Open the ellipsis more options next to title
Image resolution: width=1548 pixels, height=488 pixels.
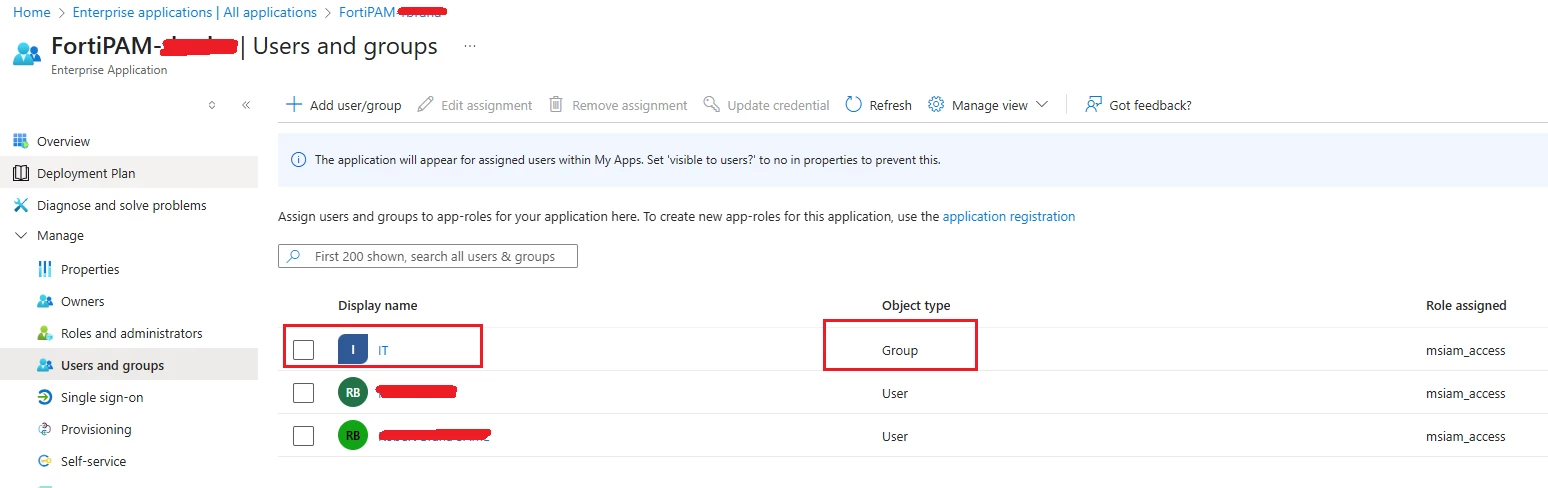click(x=470, y=46)
